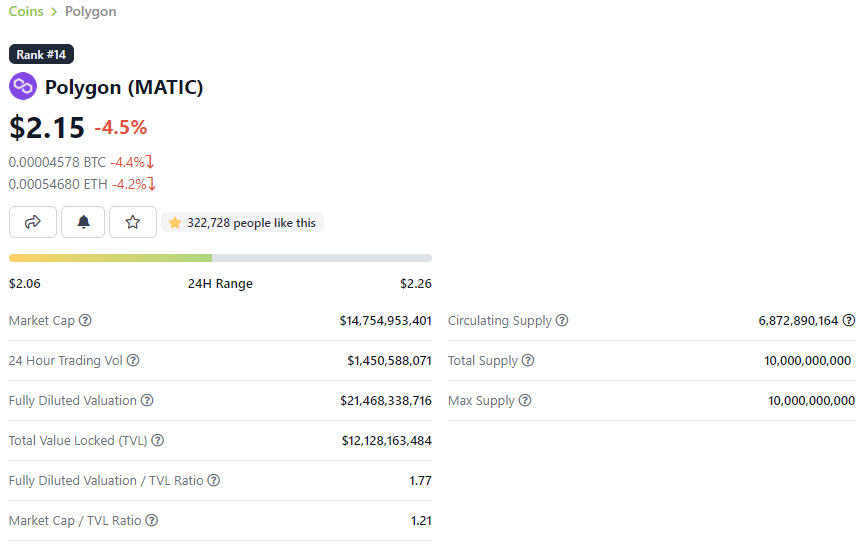
Task: Click the purple Polygon logo icon
Action: 23,87
